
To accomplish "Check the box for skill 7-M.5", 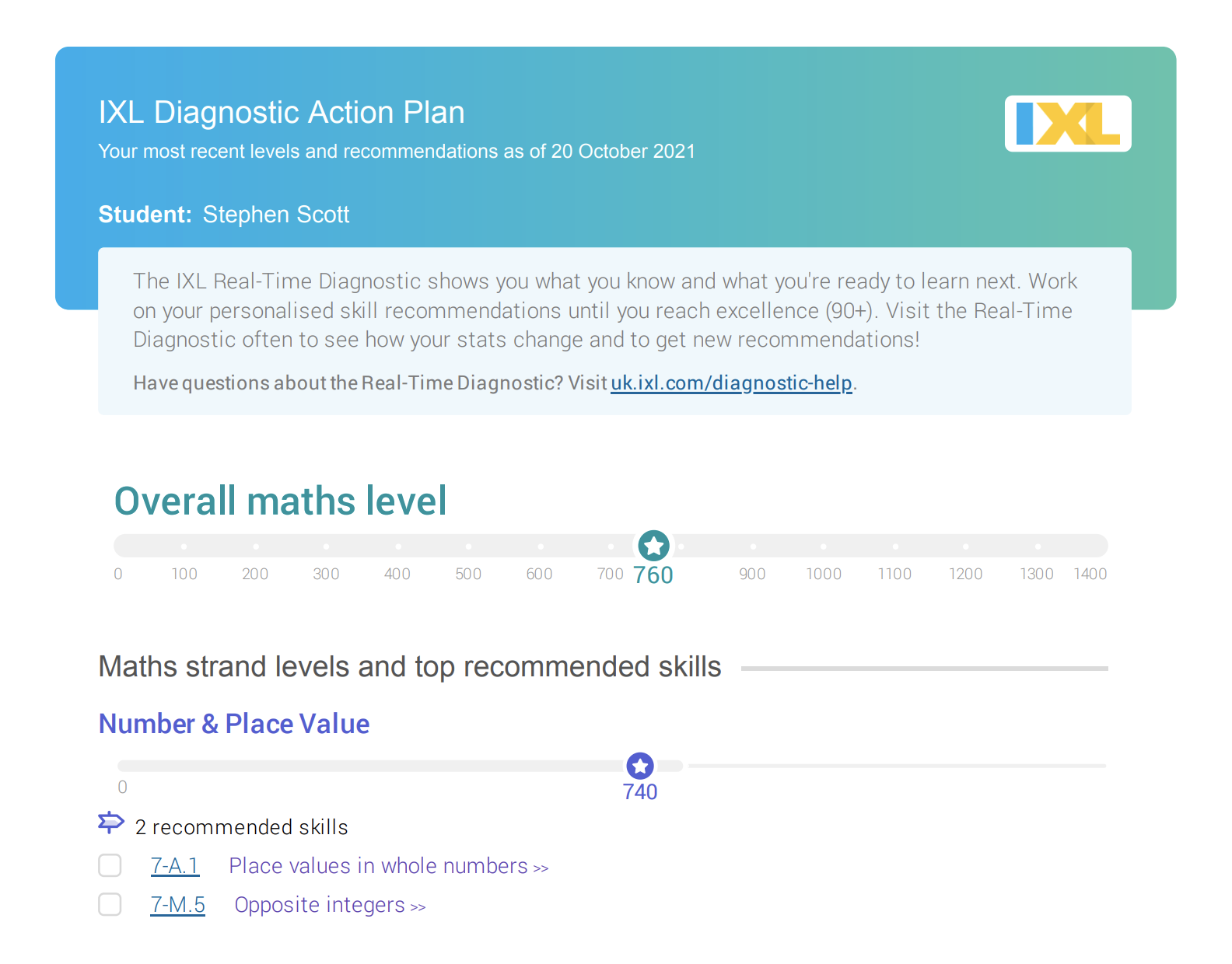I will [110, 905].
